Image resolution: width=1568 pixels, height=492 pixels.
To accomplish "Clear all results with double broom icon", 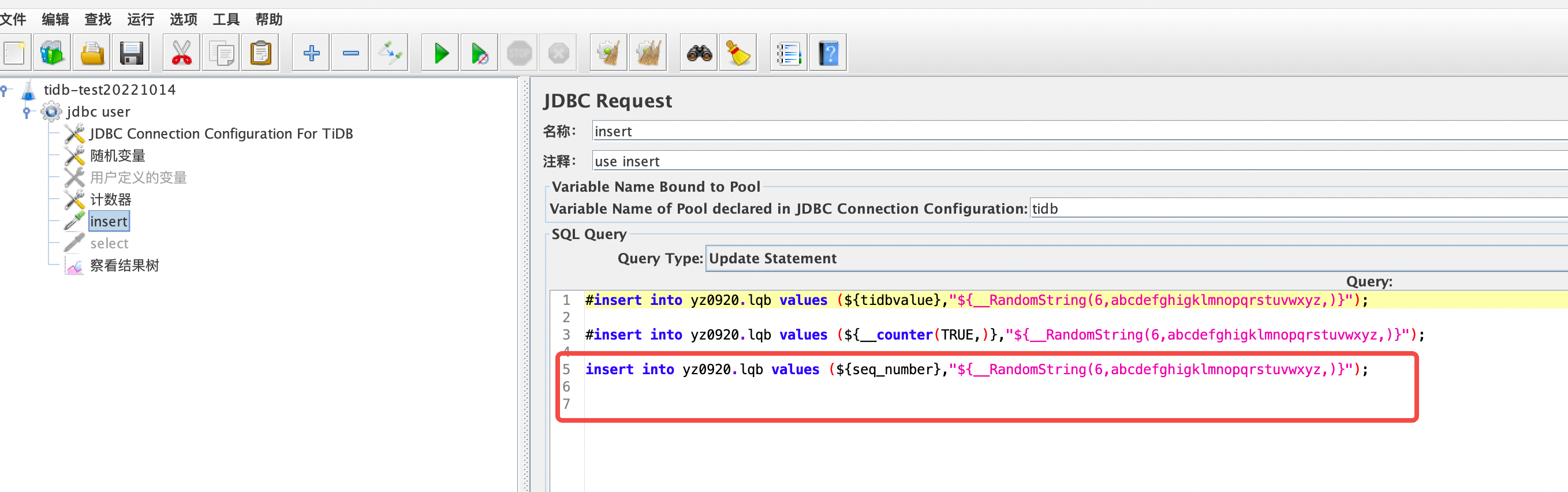I will 648,53.
